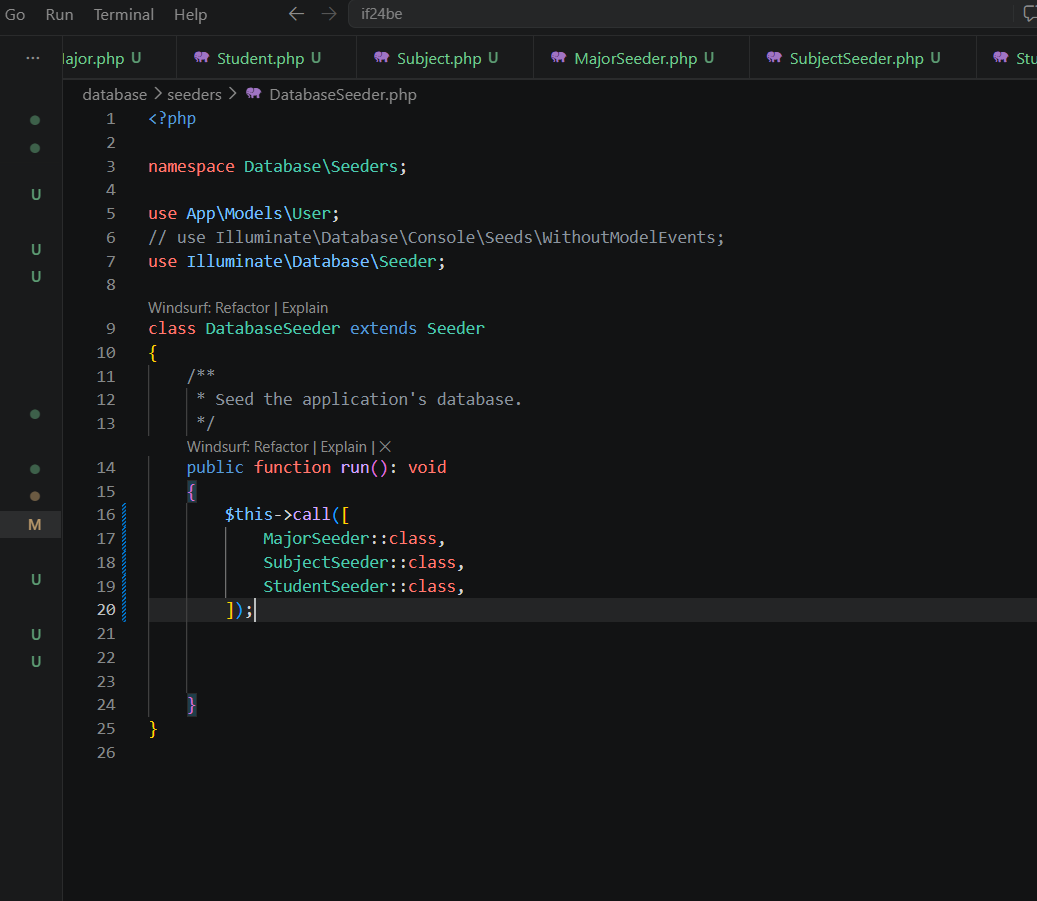The height and width of the screenshot is (901, 1037).
Task: Click the MajorSeeder::class text on line 17
Action: 350,538
